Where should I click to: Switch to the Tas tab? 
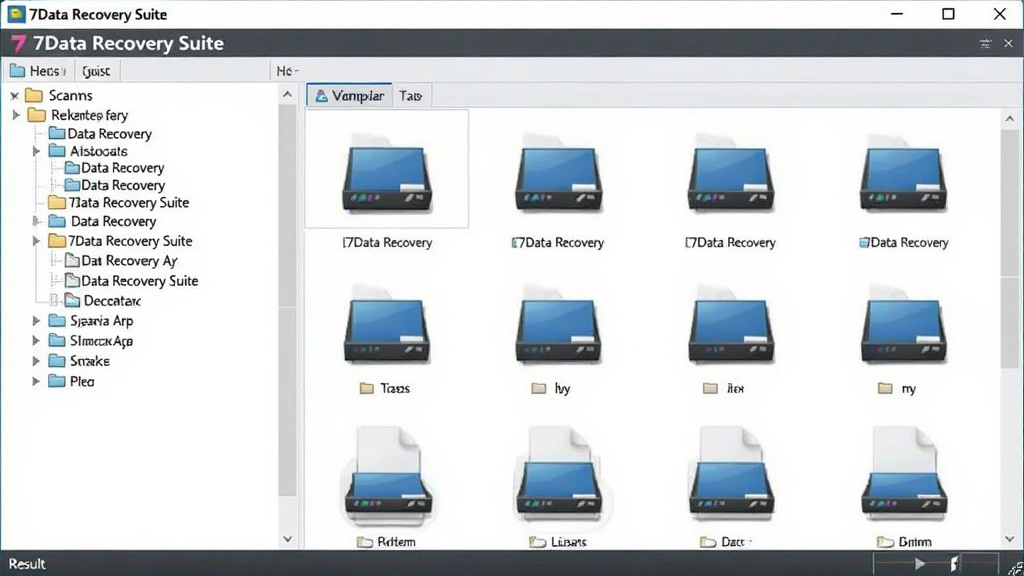tap(411, 95)
